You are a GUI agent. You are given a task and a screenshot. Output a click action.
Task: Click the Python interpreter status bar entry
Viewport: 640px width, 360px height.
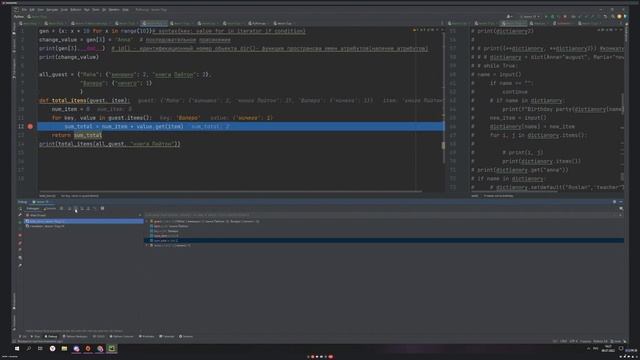point(600,341)
